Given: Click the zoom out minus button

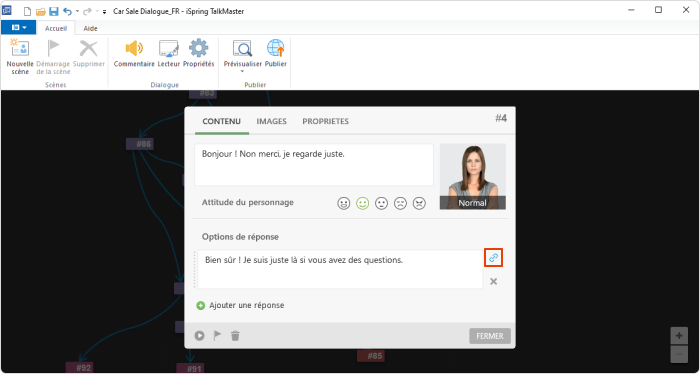Looking at the screenshot, I should tap(679, 354).
